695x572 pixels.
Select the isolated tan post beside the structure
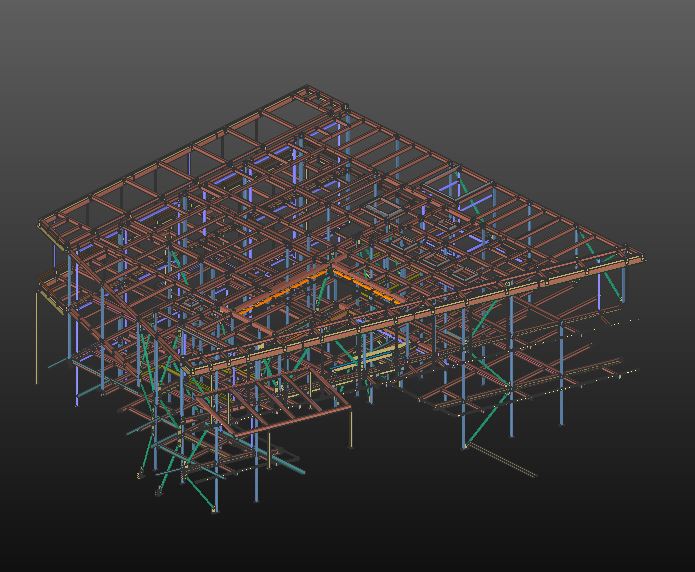point(36,337)
